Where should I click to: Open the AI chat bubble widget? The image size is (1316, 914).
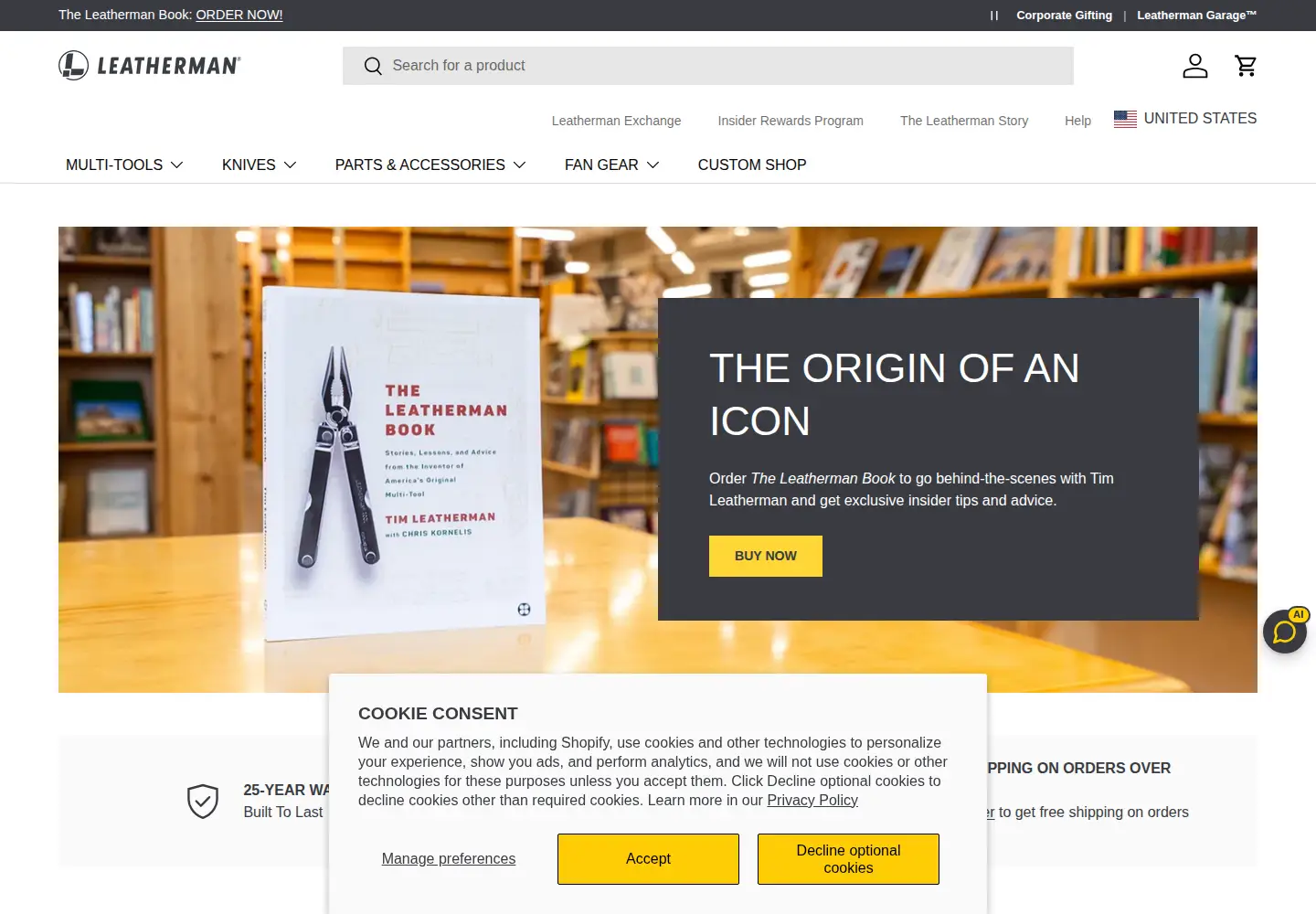tap(1285, 631)
